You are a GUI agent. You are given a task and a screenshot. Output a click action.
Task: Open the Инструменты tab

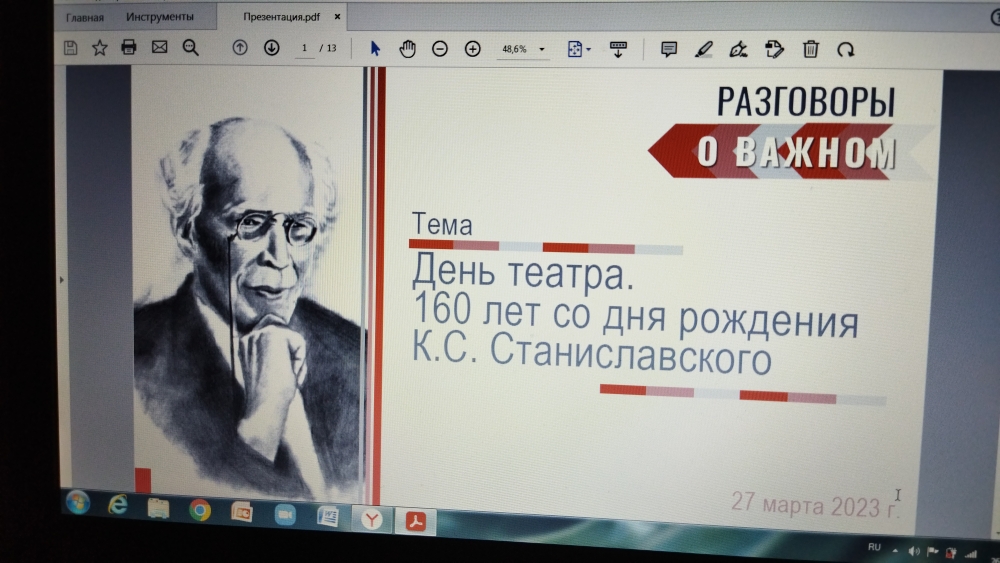(159, 17)
